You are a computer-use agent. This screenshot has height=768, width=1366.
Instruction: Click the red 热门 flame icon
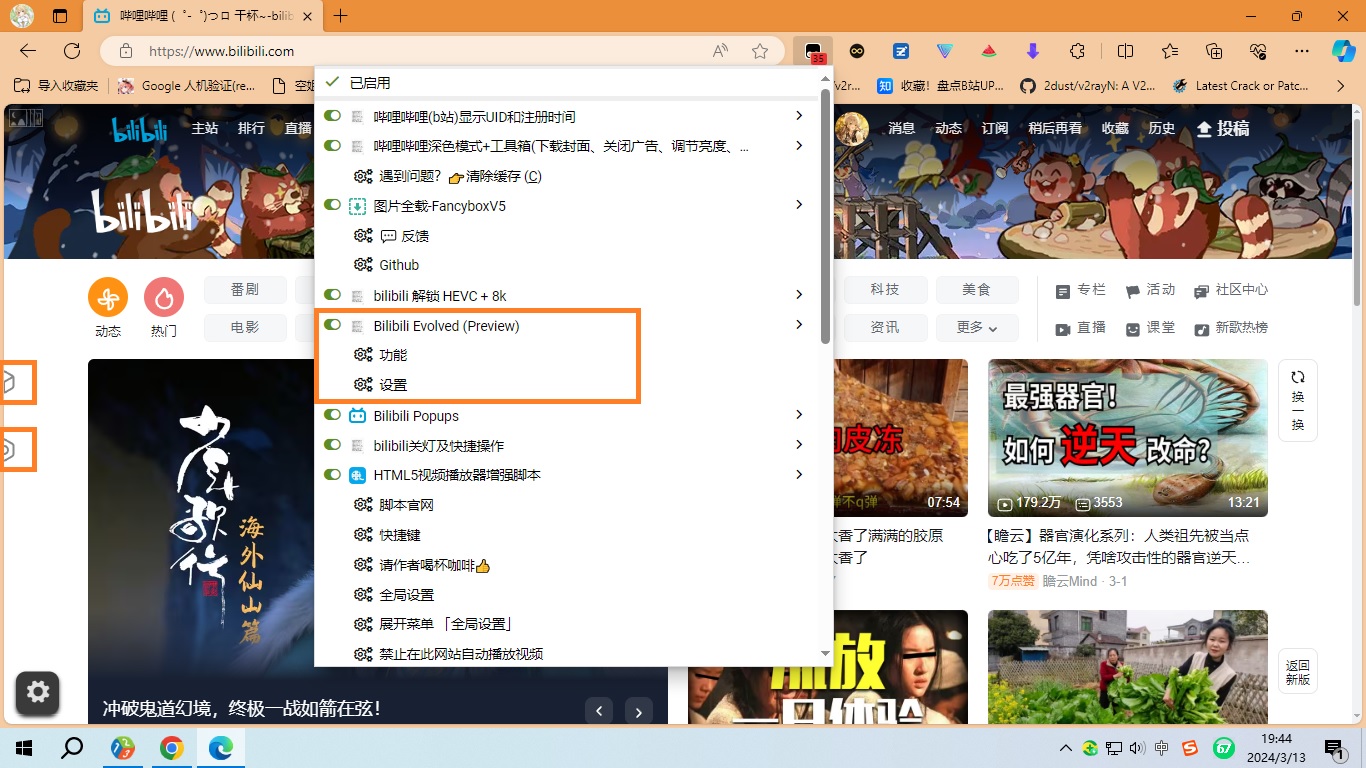pos(164,297)
